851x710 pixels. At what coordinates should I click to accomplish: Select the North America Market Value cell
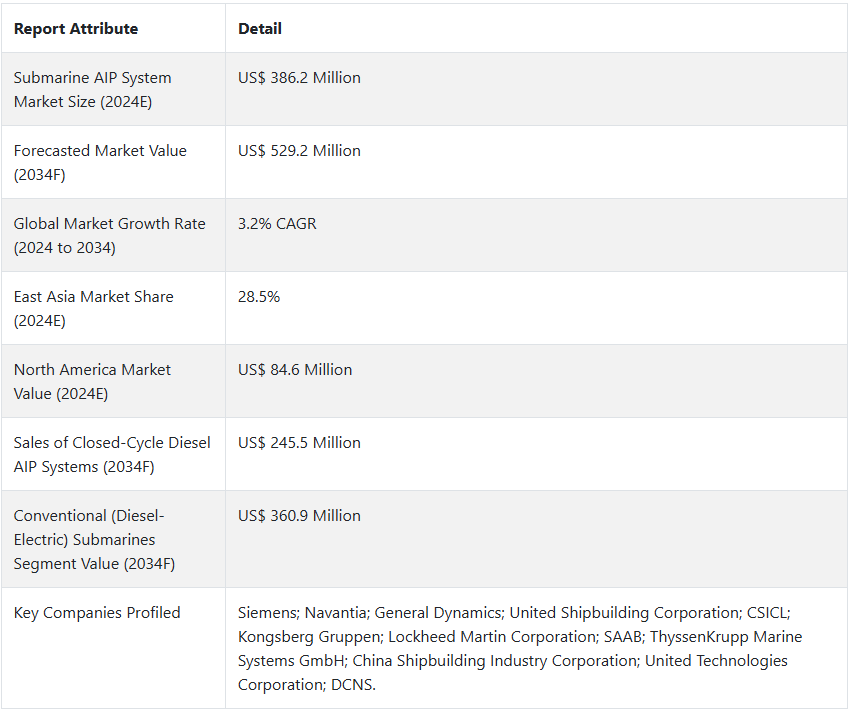(113, 382)
